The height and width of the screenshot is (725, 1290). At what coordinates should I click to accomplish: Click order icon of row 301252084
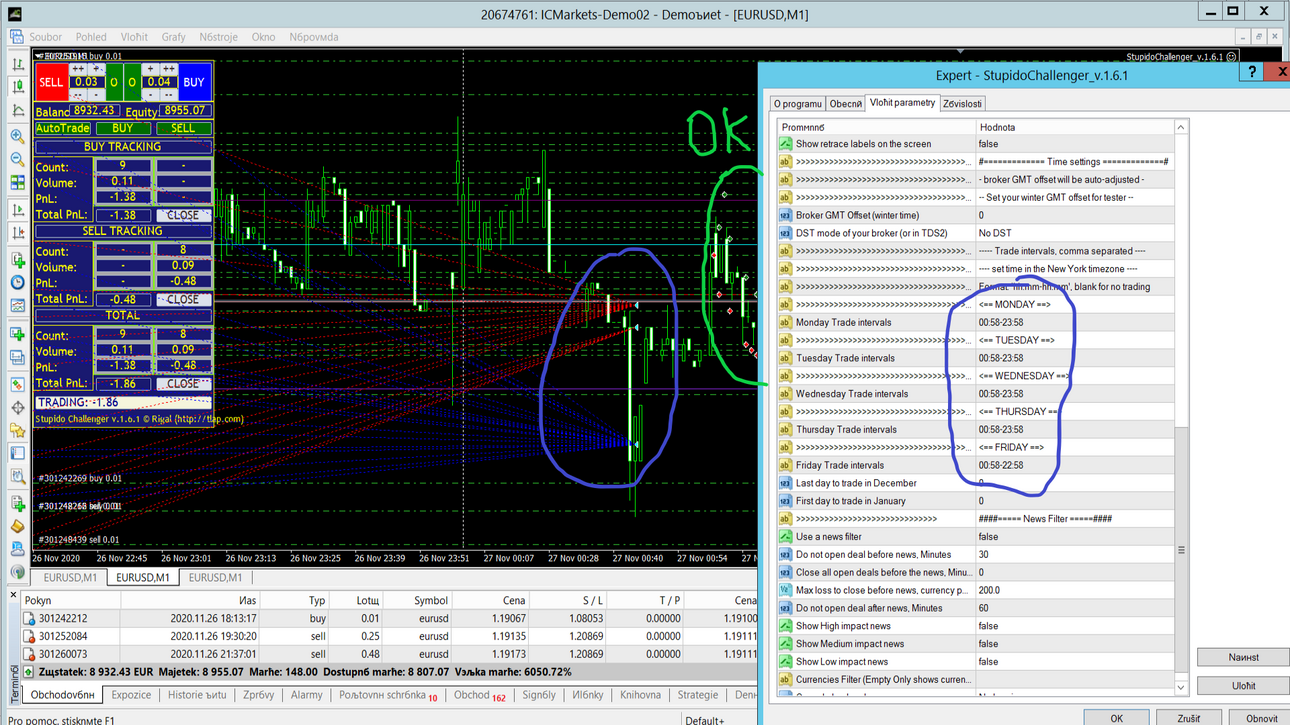click(x=29, y=636)
